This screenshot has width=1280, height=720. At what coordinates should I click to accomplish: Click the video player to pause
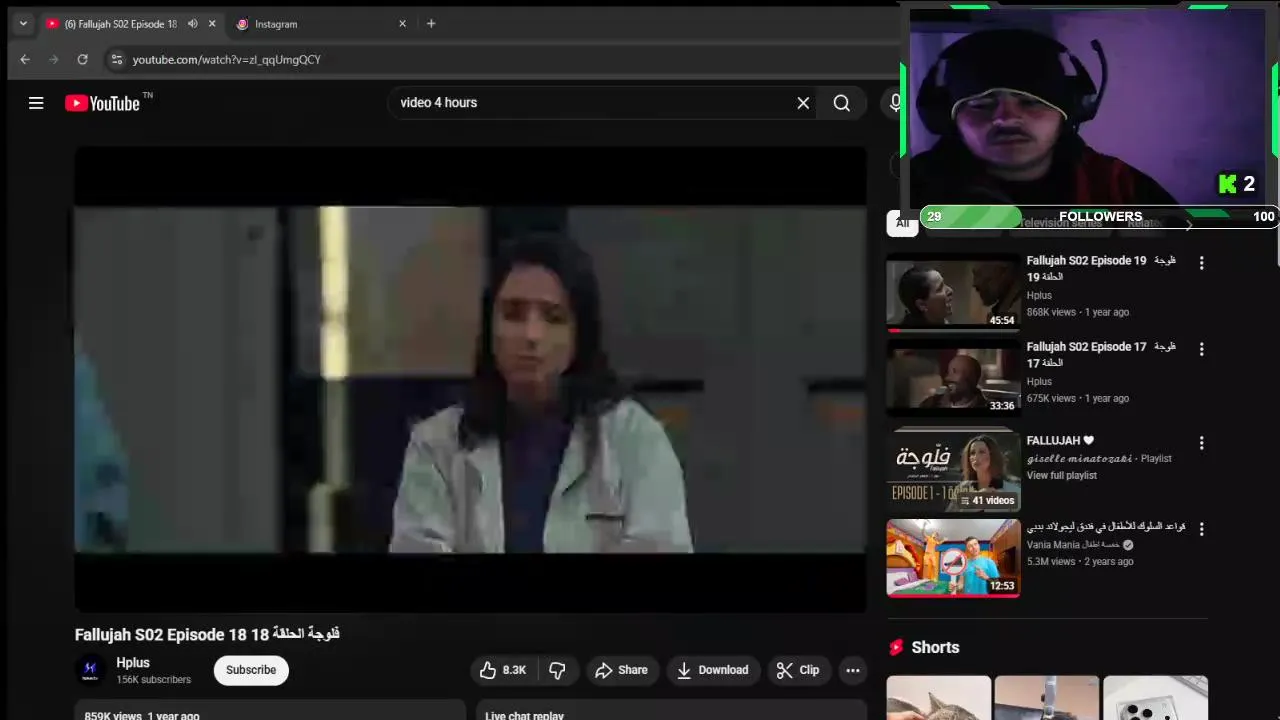click(x=470, y=379)
